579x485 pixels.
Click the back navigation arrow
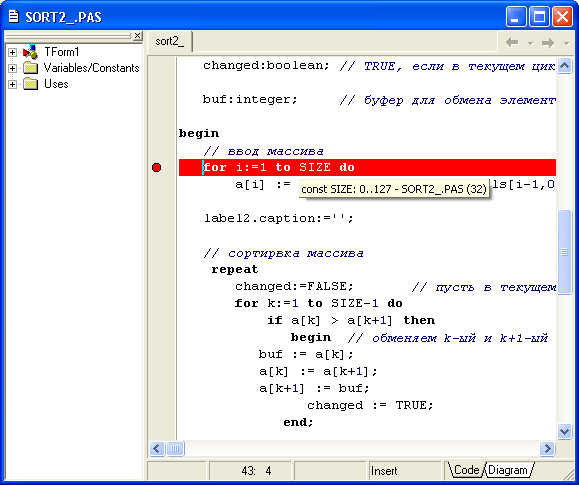pos(512,42)
